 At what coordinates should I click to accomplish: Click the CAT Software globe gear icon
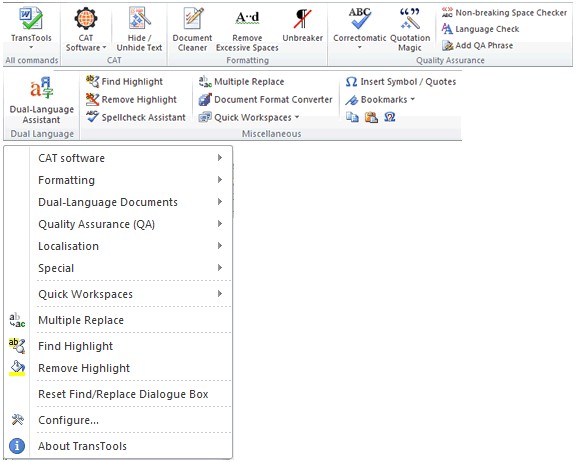click(x=86, y=18)
